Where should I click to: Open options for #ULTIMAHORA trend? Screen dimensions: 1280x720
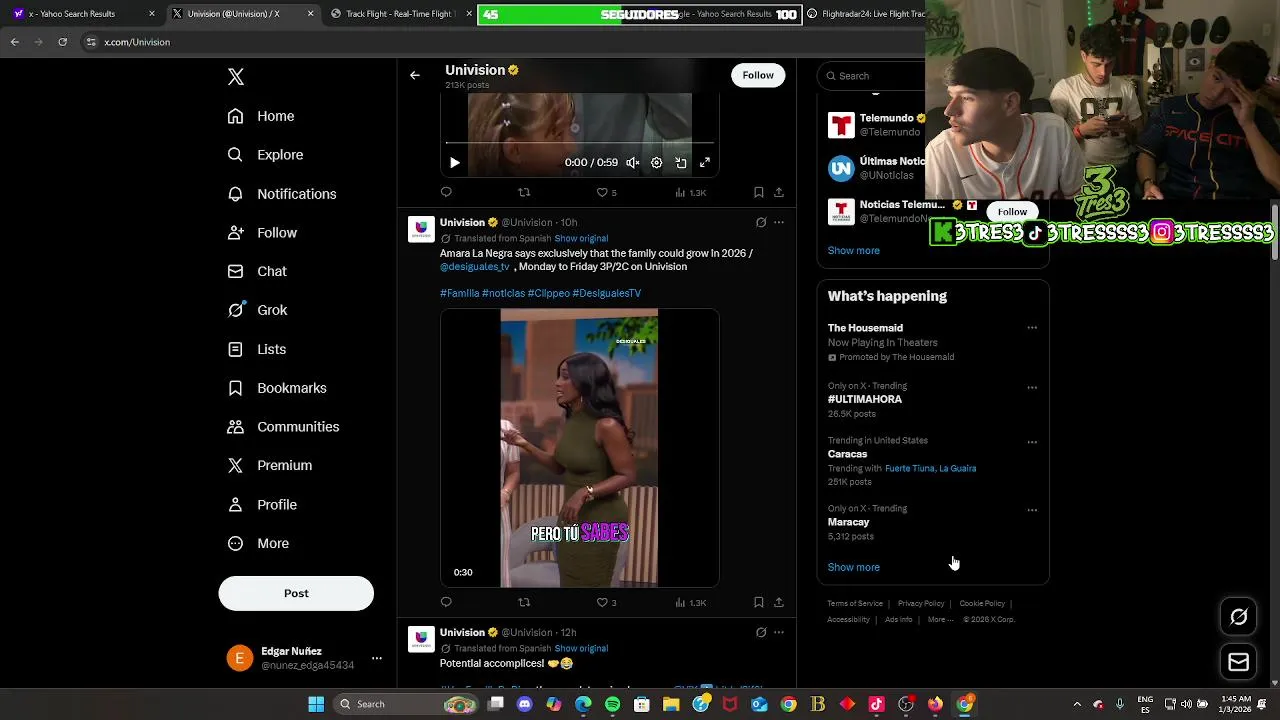(1032, 388)
